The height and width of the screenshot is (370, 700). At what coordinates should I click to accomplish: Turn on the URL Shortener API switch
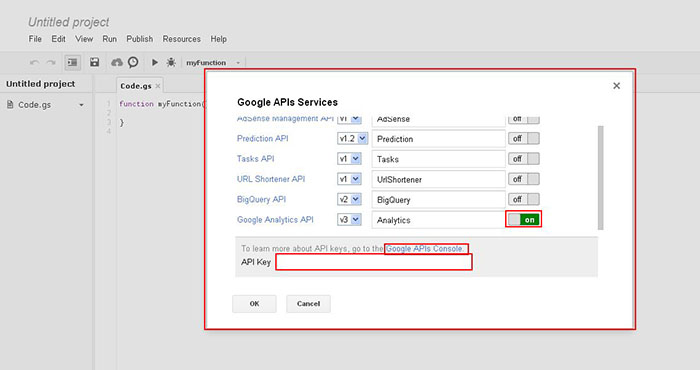[524, 179]
